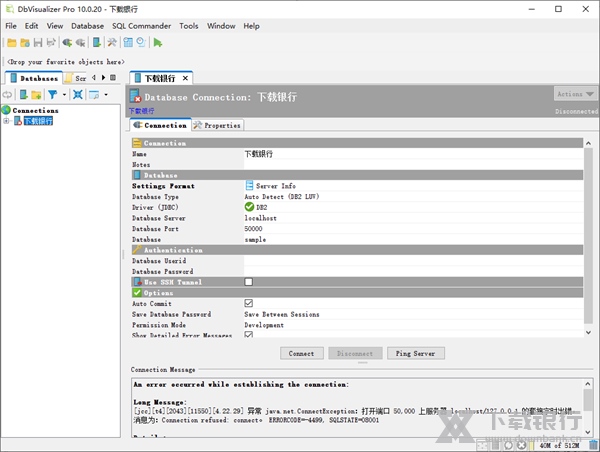The width and height of the screenshot is (600, 452).
Task: Click the create database connection toolbar icon
Action: point(98,43)
